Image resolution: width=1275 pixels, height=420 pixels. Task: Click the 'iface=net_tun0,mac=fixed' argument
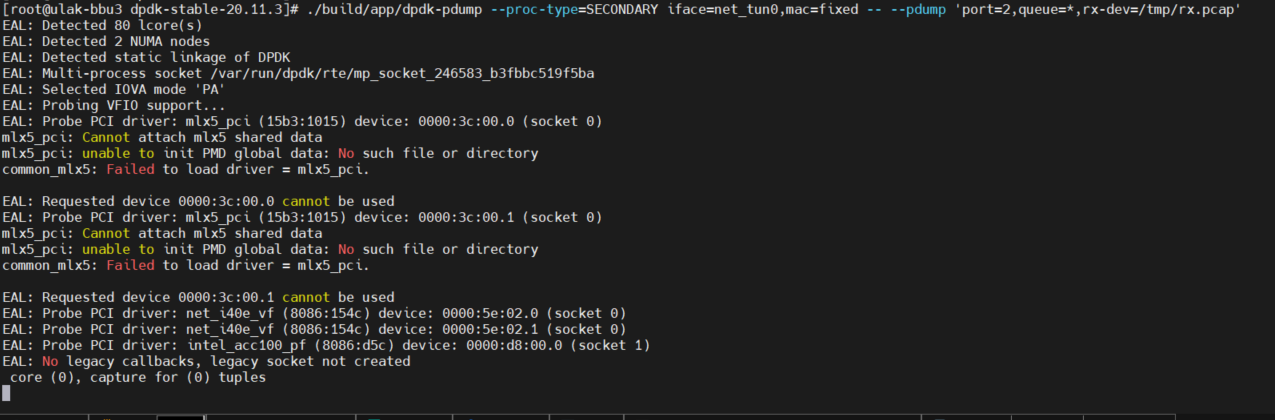tap(764, 9)
